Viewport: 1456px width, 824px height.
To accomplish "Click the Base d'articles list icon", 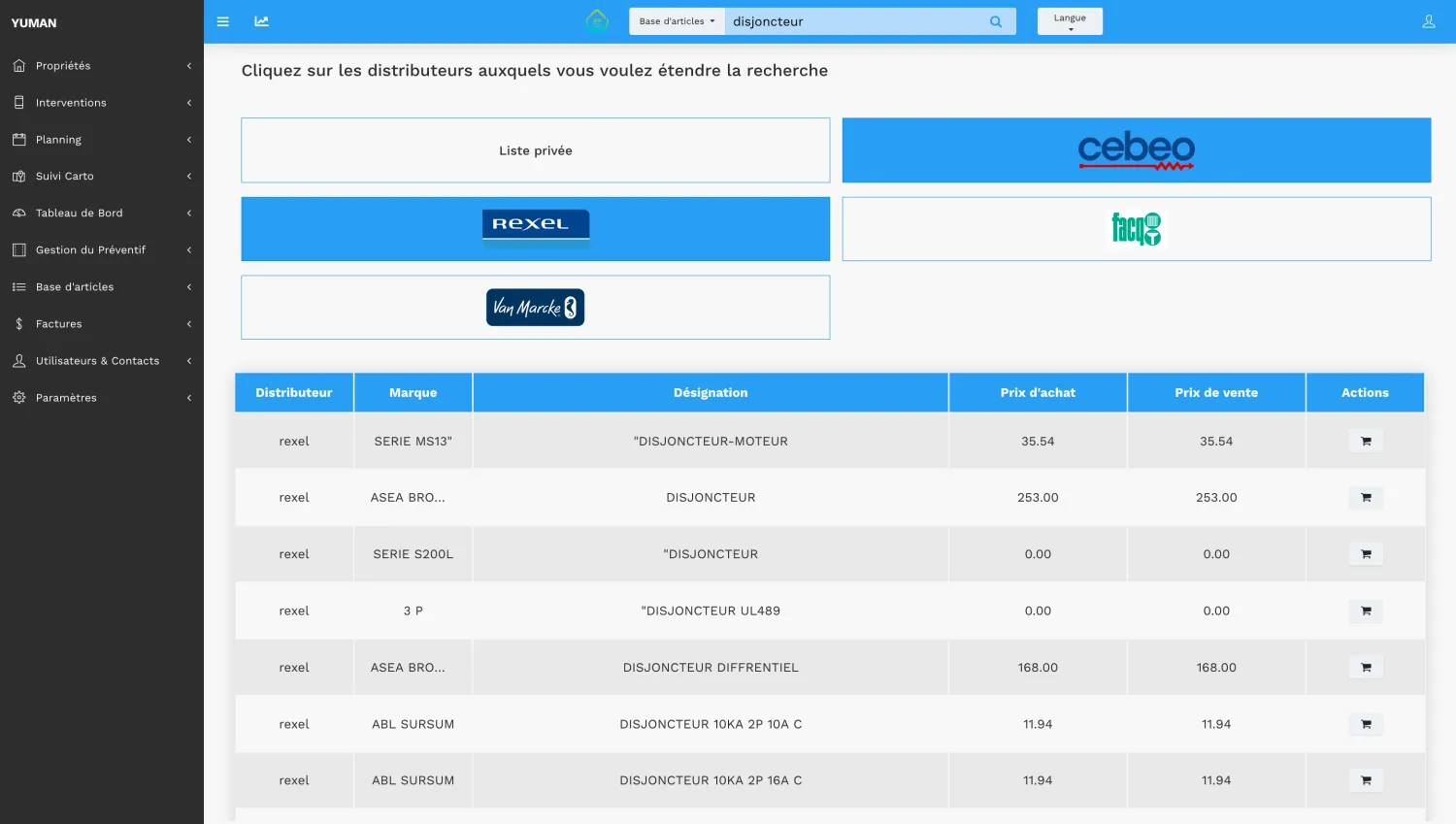I will pos(19,287).
